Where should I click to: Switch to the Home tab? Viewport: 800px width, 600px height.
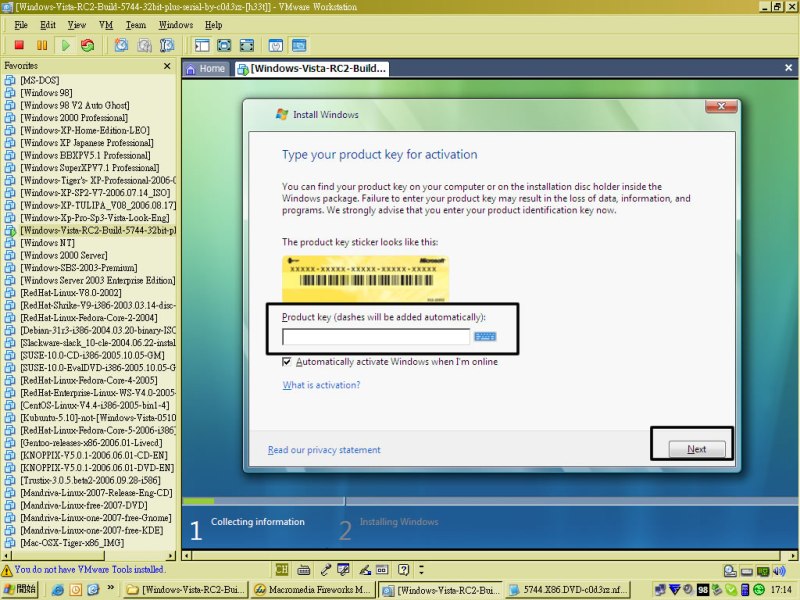(x=206, y=69)
